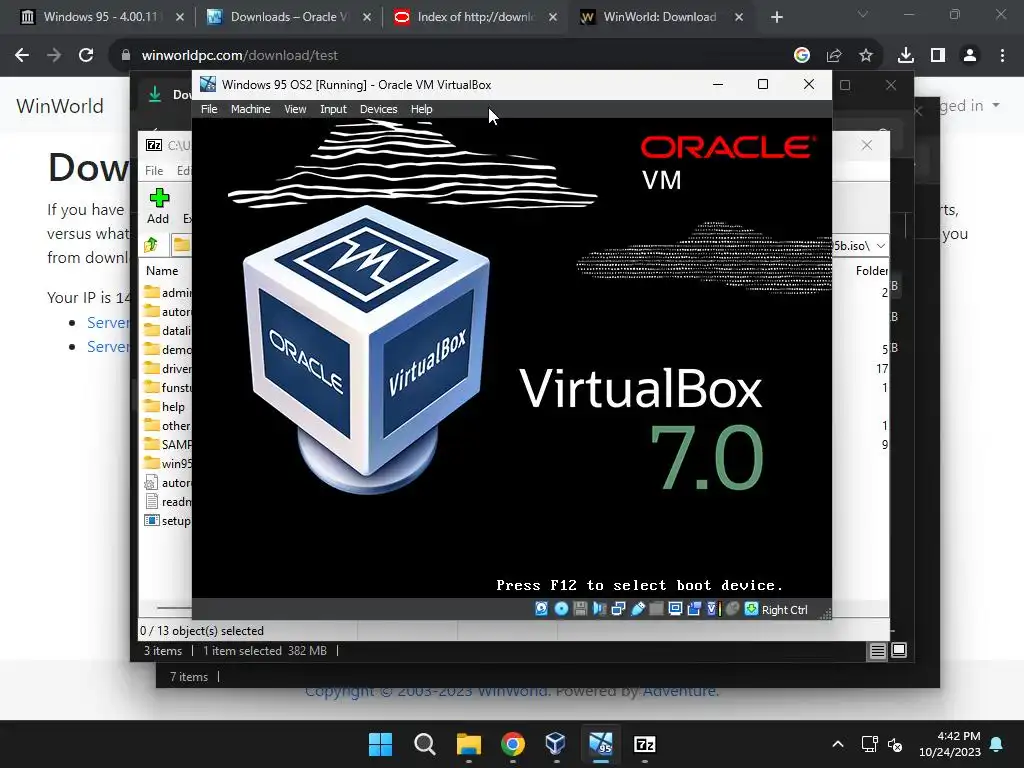
Task: Click the share page icon in address bar
Action: [834, 56]
